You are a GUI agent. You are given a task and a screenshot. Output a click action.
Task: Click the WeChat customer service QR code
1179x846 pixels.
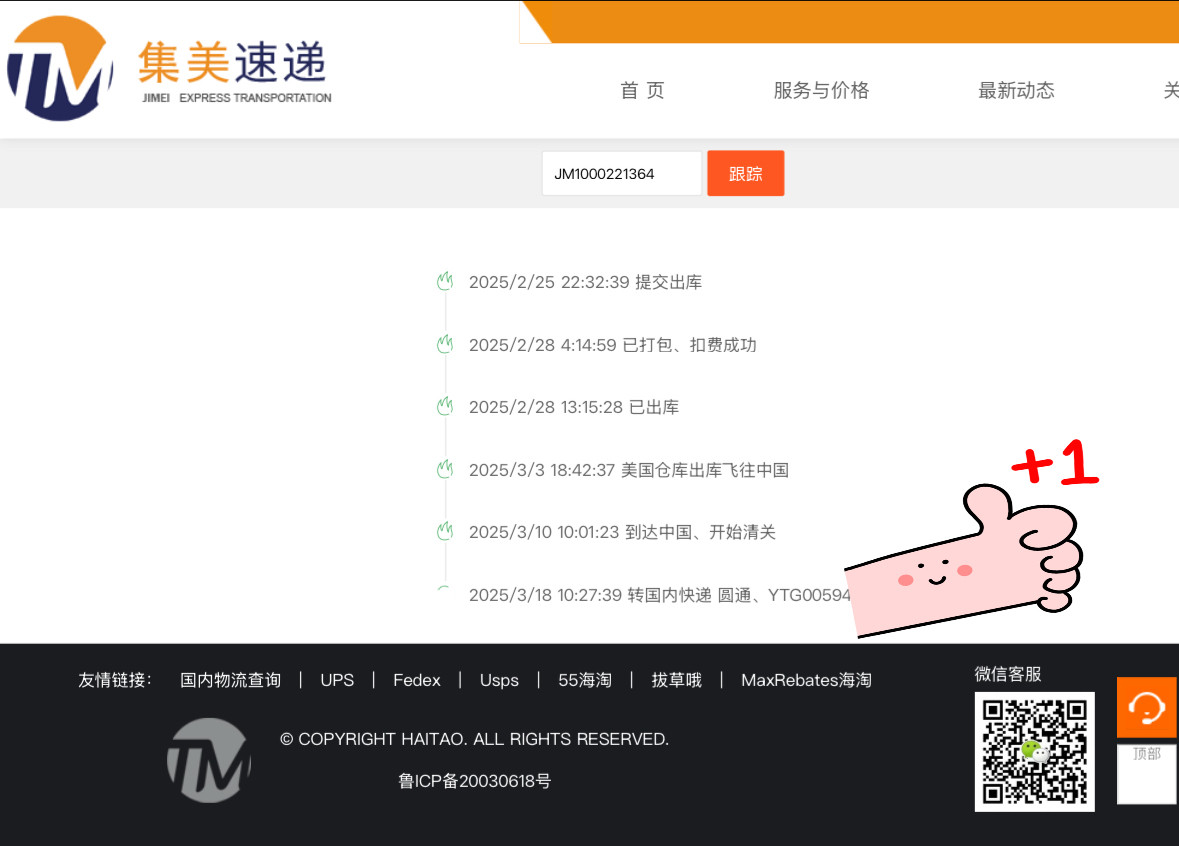(x=1034, y=751)
